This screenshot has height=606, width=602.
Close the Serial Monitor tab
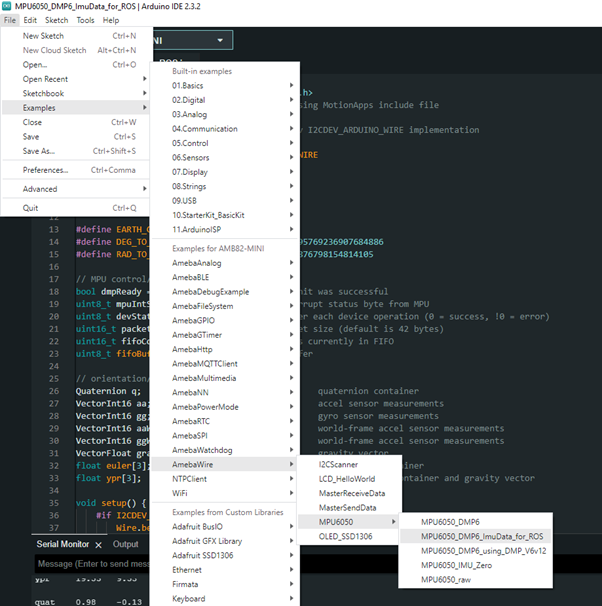pos(98,544)
